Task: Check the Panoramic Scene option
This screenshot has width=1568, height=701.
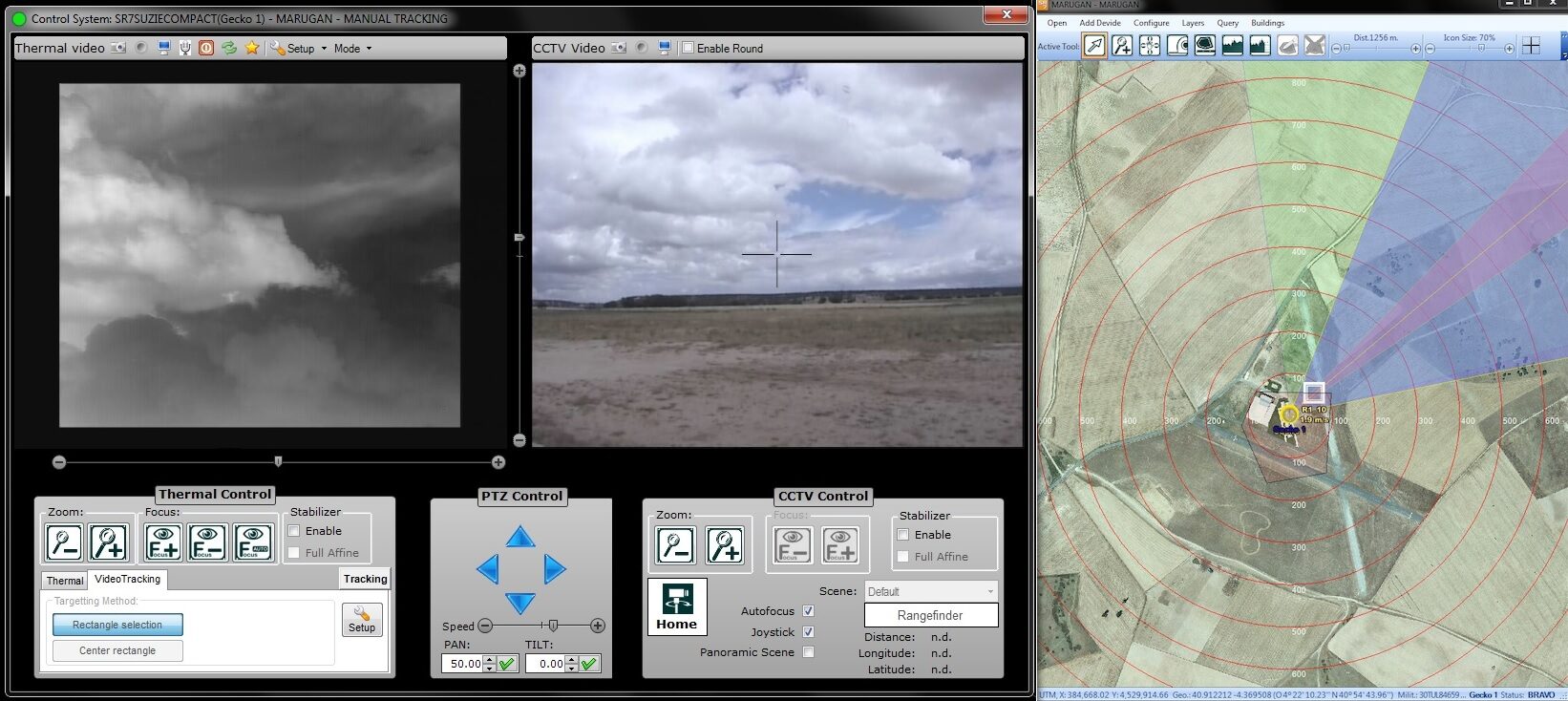Action: point(808,652)
